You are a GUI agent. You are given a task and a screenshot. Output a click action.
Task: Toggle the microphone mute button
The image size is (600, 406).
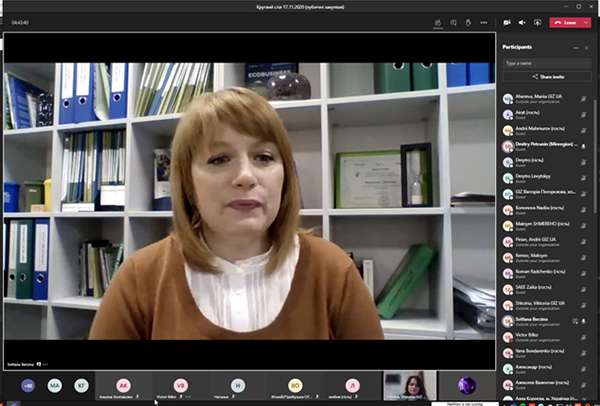[522, 23]
